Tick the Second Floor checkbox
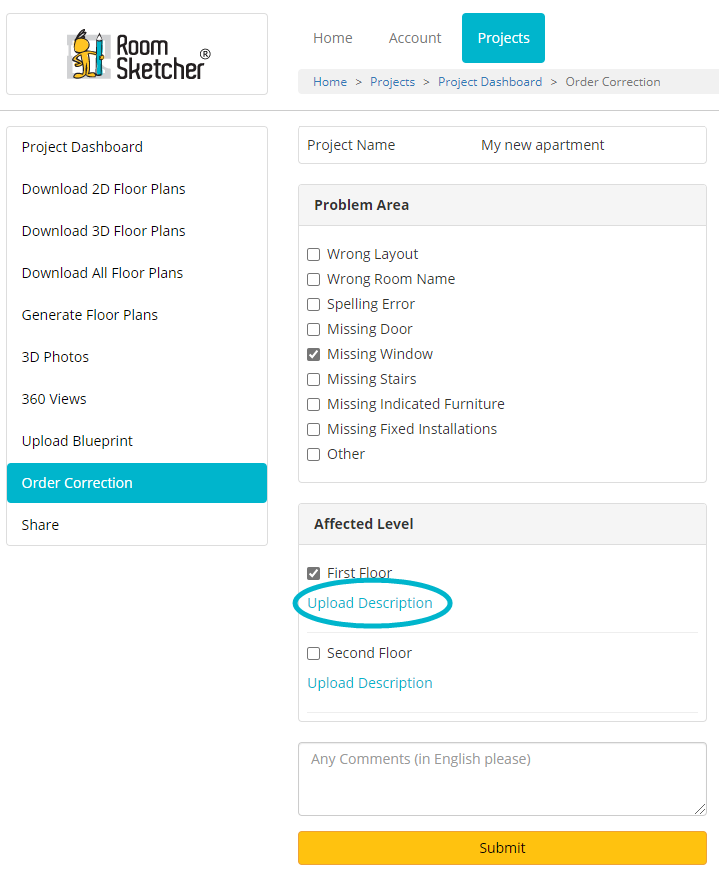 coord(314,653)
